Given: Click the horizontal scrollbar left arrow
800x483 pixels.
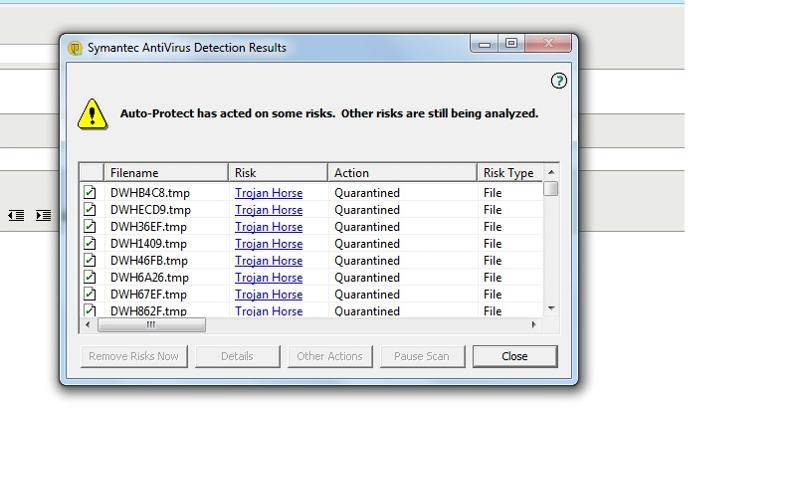Looking at the screenshot, I should tap(88, 324).
